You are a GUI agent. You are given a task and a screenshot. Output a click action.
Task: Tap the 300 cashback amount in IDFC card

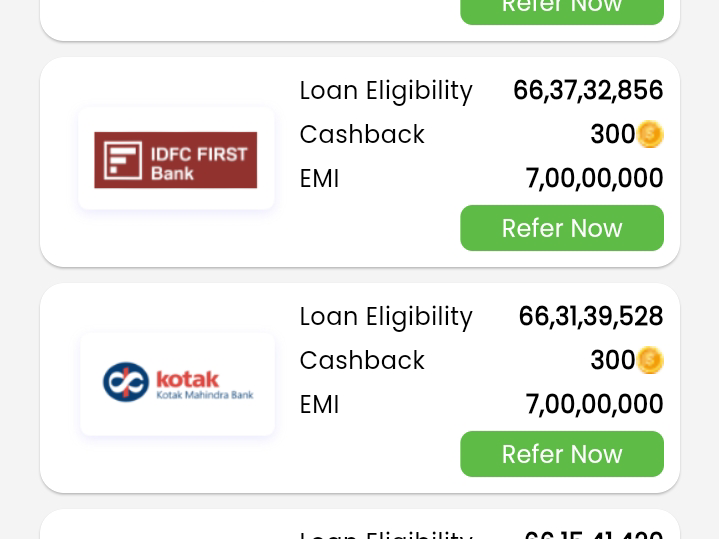point(612,135)
